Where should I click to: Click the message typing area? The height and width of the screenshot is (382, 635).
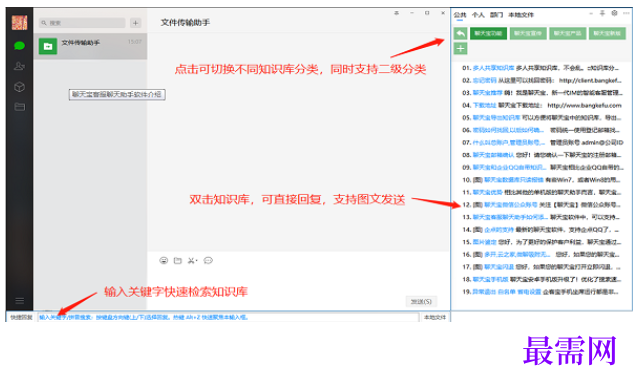pyautogui.click(x=298, y=282)
